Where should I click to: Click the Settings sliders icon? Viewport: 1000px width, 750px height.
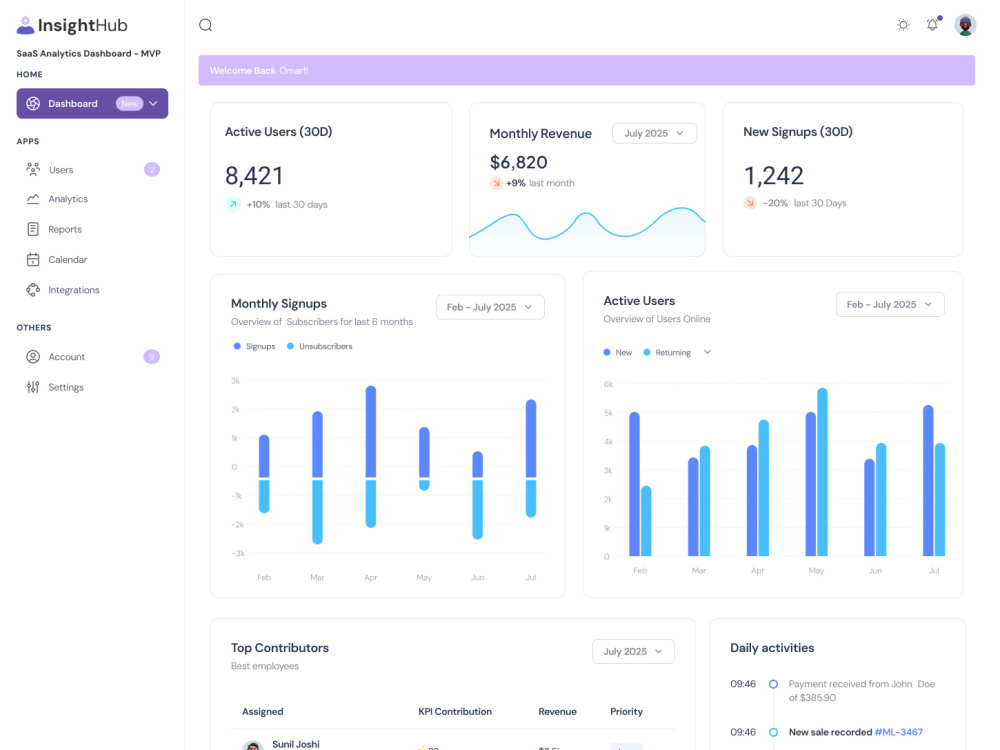coord(33,387)
